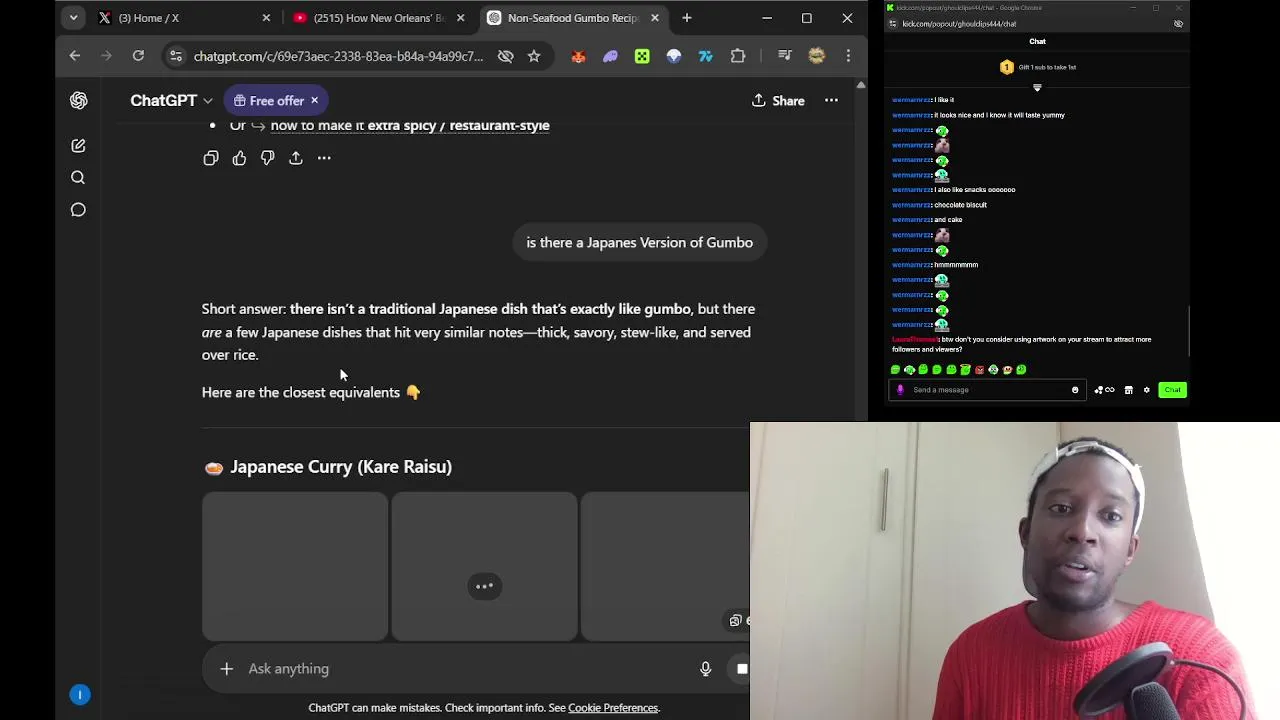Viewport: 1280px width, 720px height.
Task: Share this response via upload icon
Action: click(x=296, y=158)
